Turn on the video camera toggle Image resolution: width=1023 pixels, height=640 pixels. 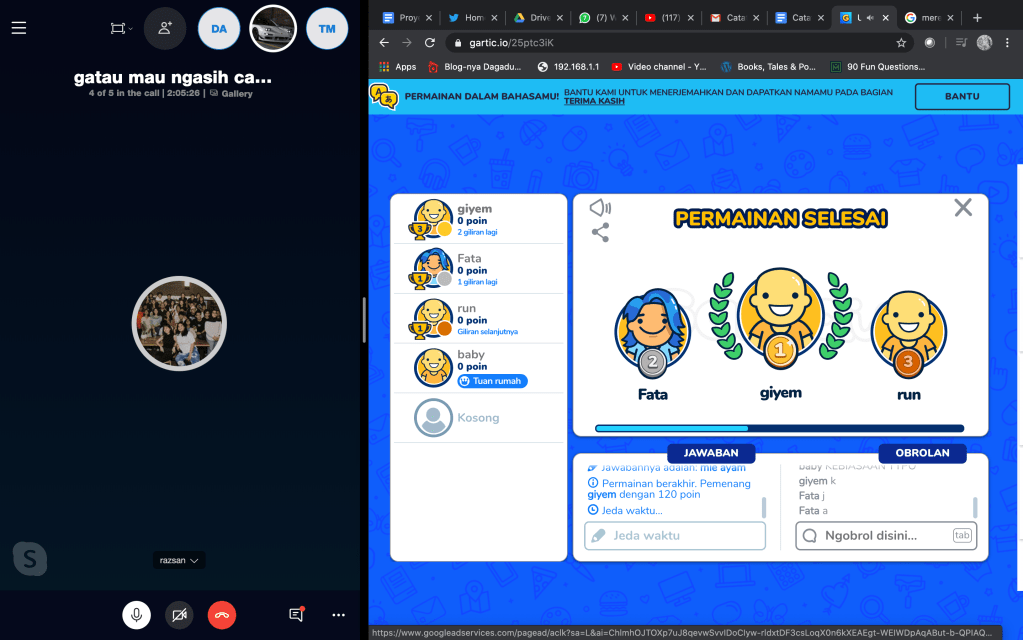[x=179, y=614]
